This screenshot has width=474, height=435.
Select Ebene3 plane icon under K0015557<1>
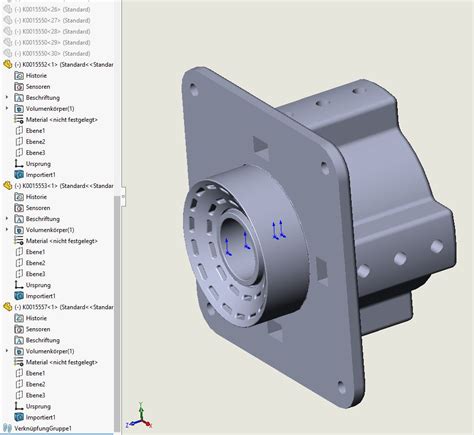tap(19, 395)
